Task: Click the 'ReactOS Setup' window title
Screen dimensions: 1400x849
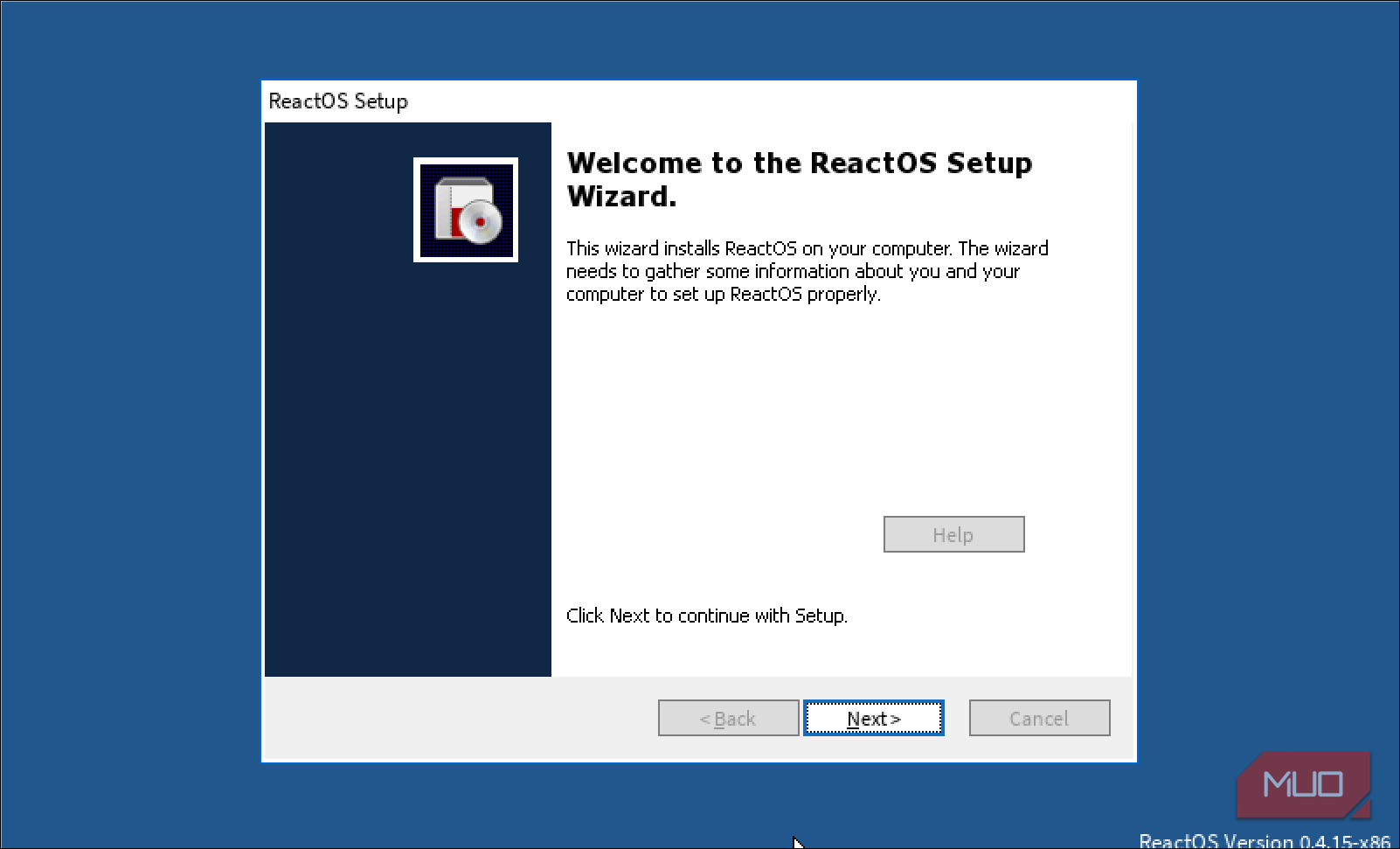Action: pos(338,101)
